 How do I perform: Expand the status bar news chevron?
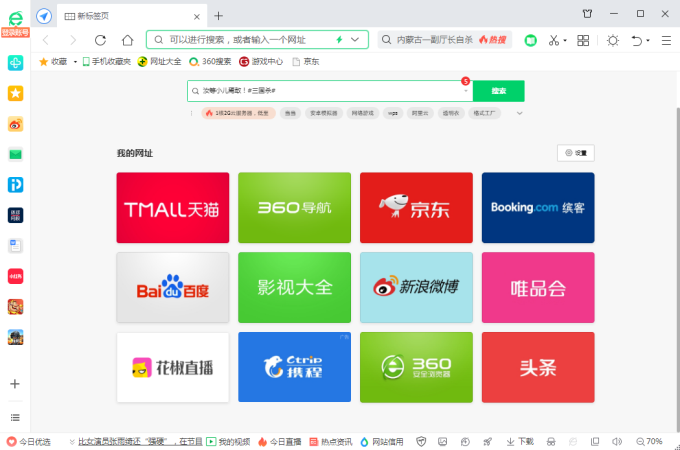pos(72,442)
